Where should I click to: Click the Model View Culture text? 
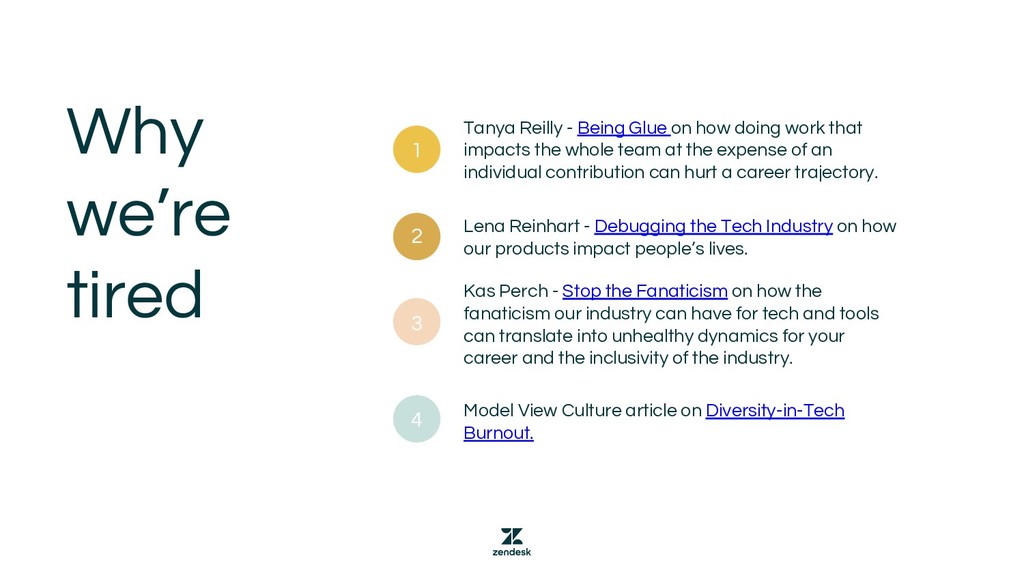pyautogui.click(x=537, y=410)
